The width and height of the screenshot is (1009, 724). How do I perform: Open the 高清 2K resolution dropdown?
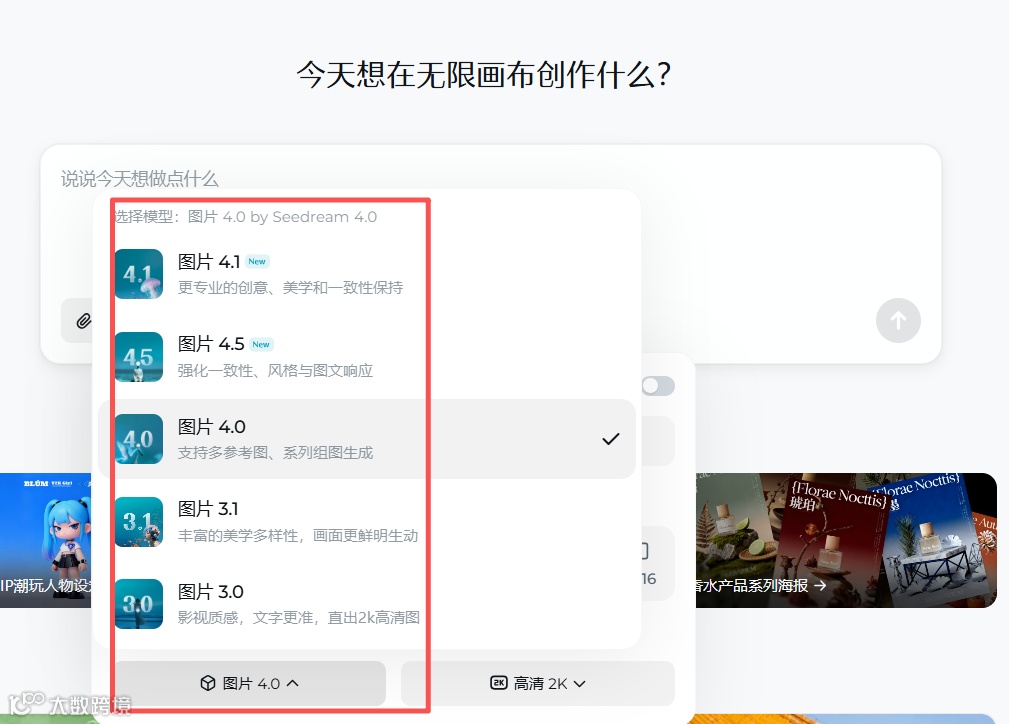point(538,683)
